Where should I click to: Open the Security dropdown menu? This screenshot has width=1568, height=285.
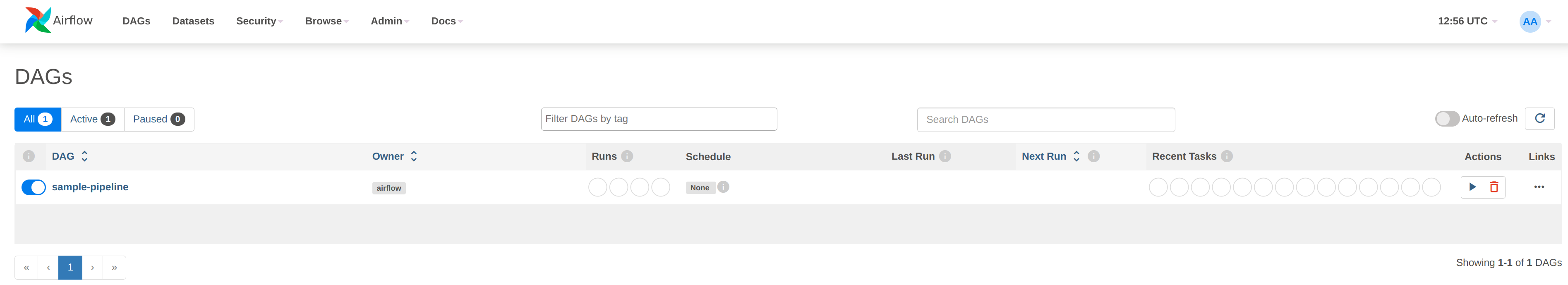pos(259,22)
